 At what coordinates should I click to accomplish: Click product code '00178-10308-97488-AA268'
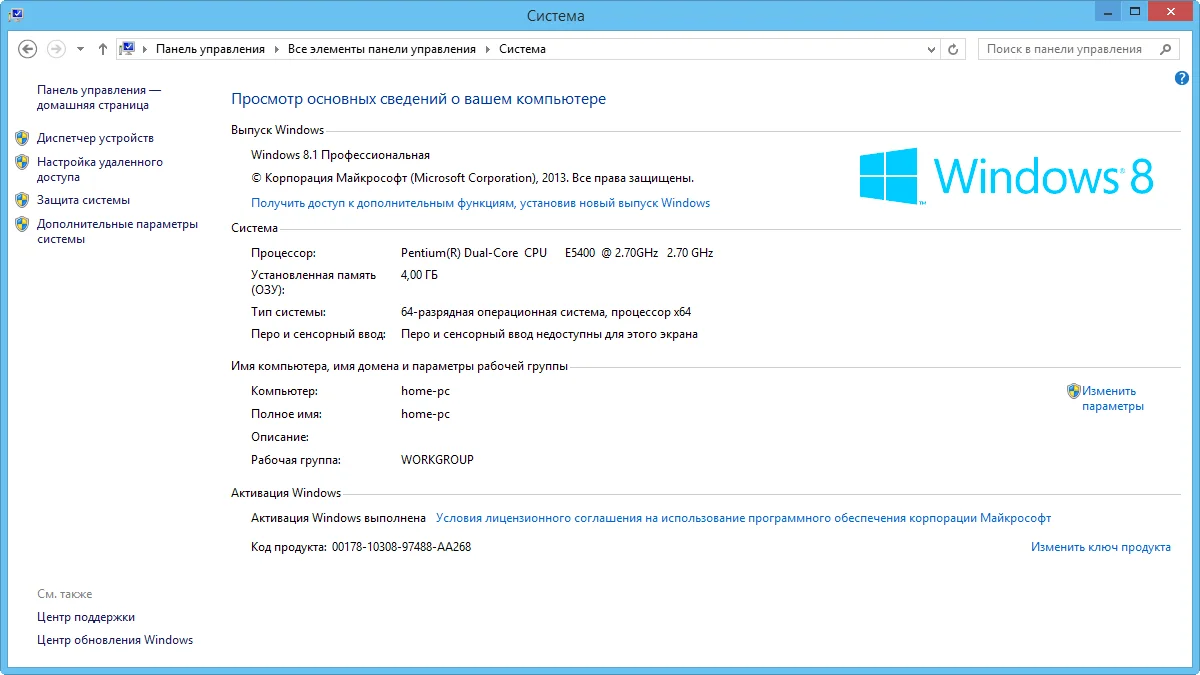401,547
